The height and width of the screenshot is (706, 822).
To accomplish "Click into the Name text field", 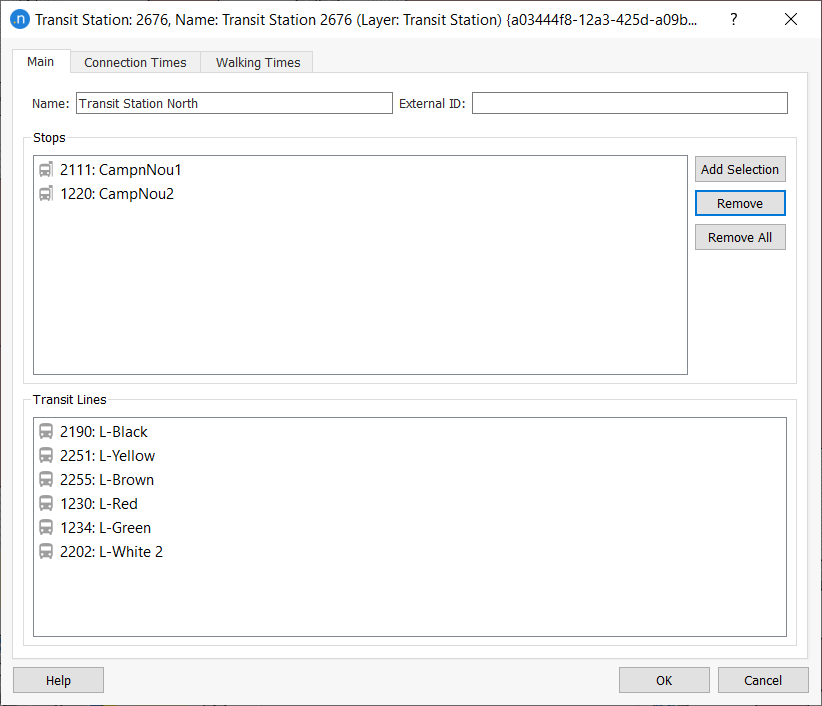I will pos(234,103).
